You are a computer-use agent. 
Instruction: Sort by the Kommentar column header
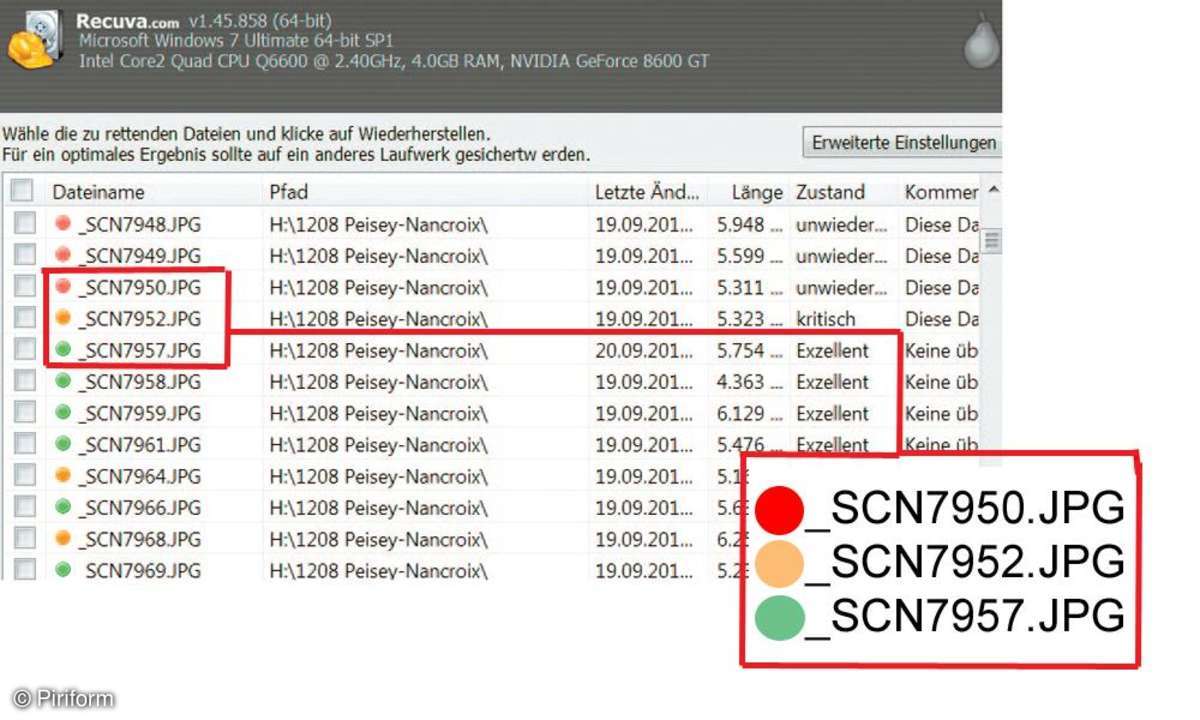click(940, 192)
